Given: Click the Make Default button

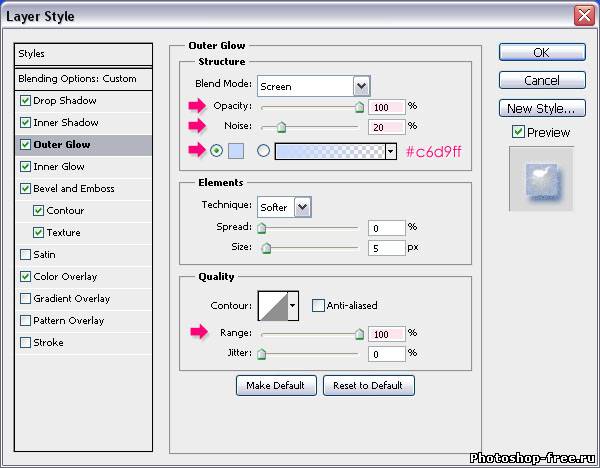Looking at the screenshot, I should point(277,385).
